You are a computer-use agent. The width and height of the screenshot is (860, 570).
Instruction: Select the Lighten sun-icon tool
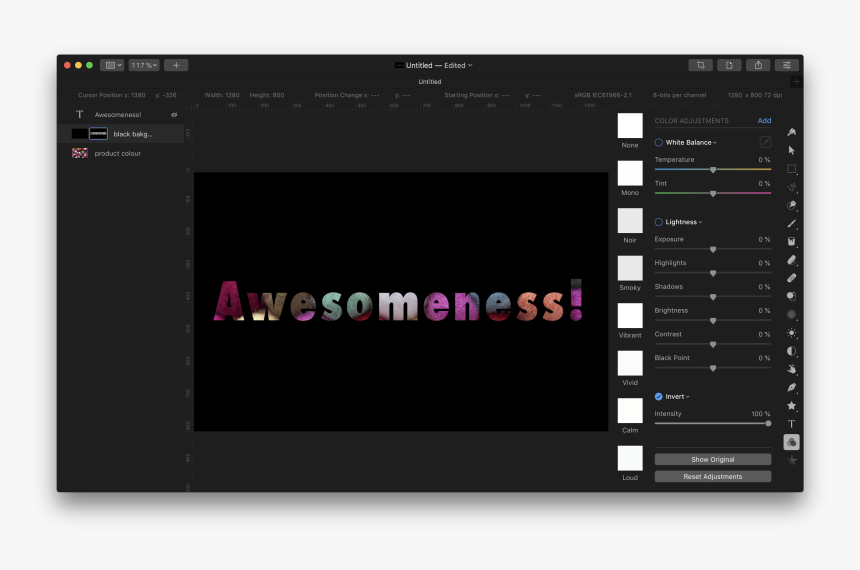pos(791,332)
